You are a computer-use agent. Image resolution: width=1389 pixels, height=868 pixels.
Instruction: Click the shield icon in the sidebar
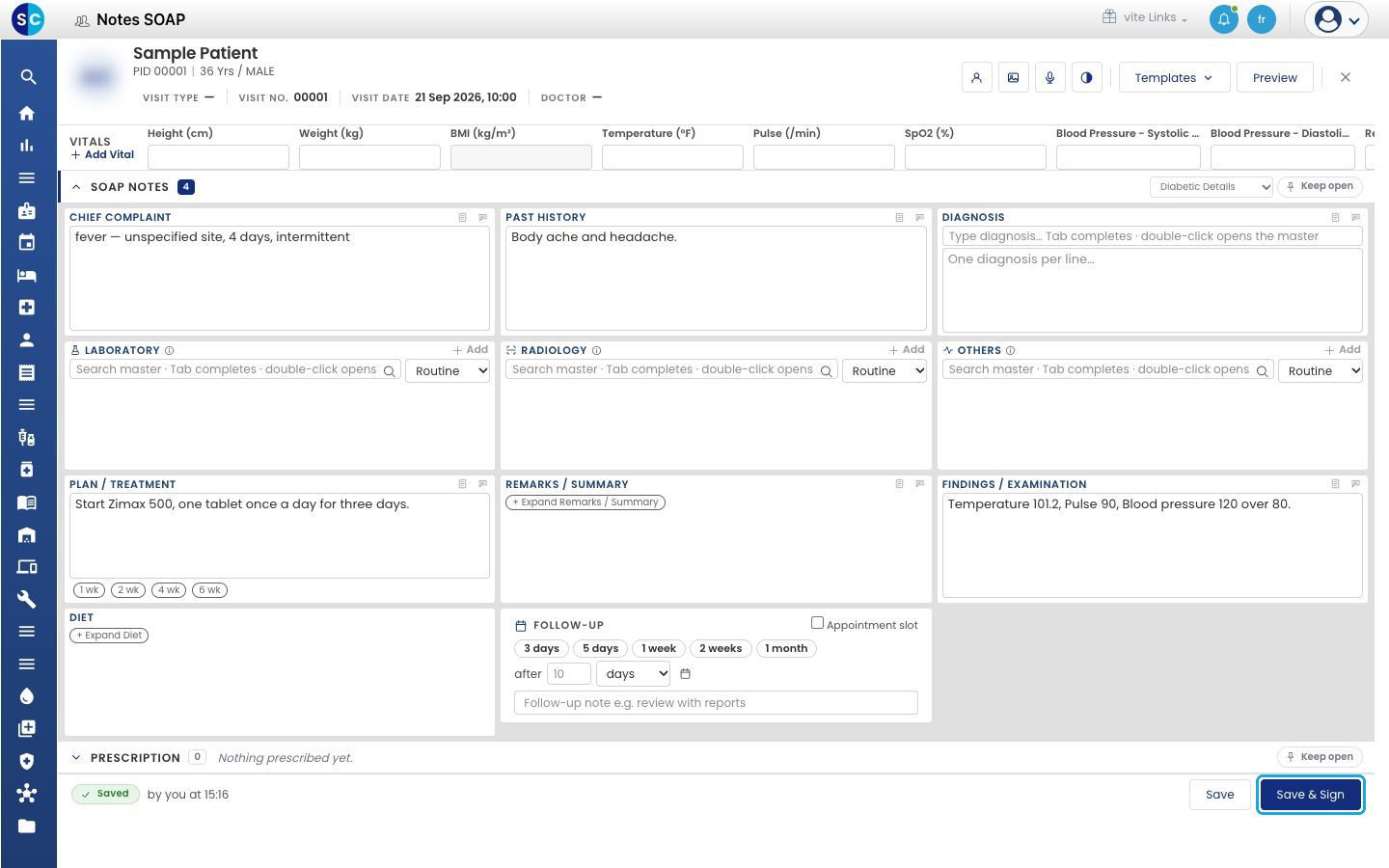(27, 761)
